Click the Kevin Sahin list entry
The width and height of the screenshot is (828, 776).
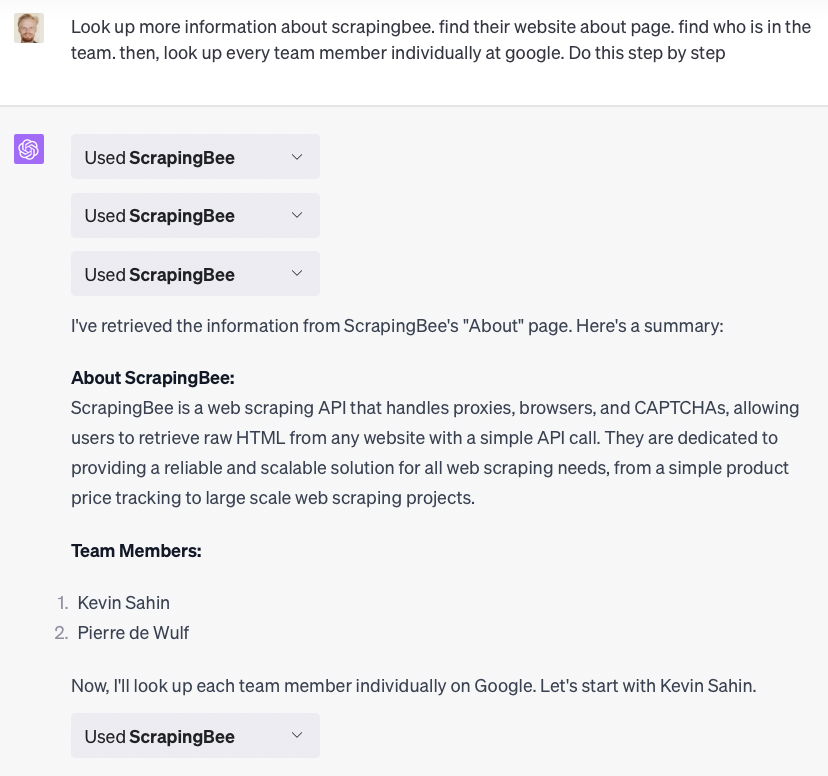[x=123, y=603]
